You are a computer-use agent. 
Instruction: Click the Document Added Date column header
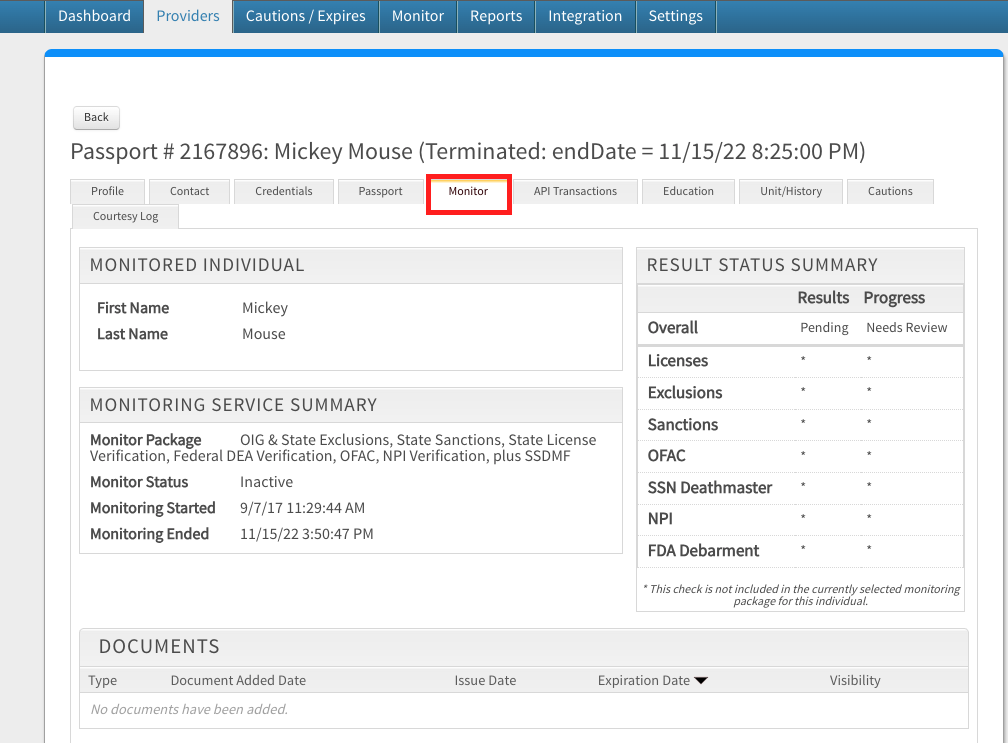(238, 681)
